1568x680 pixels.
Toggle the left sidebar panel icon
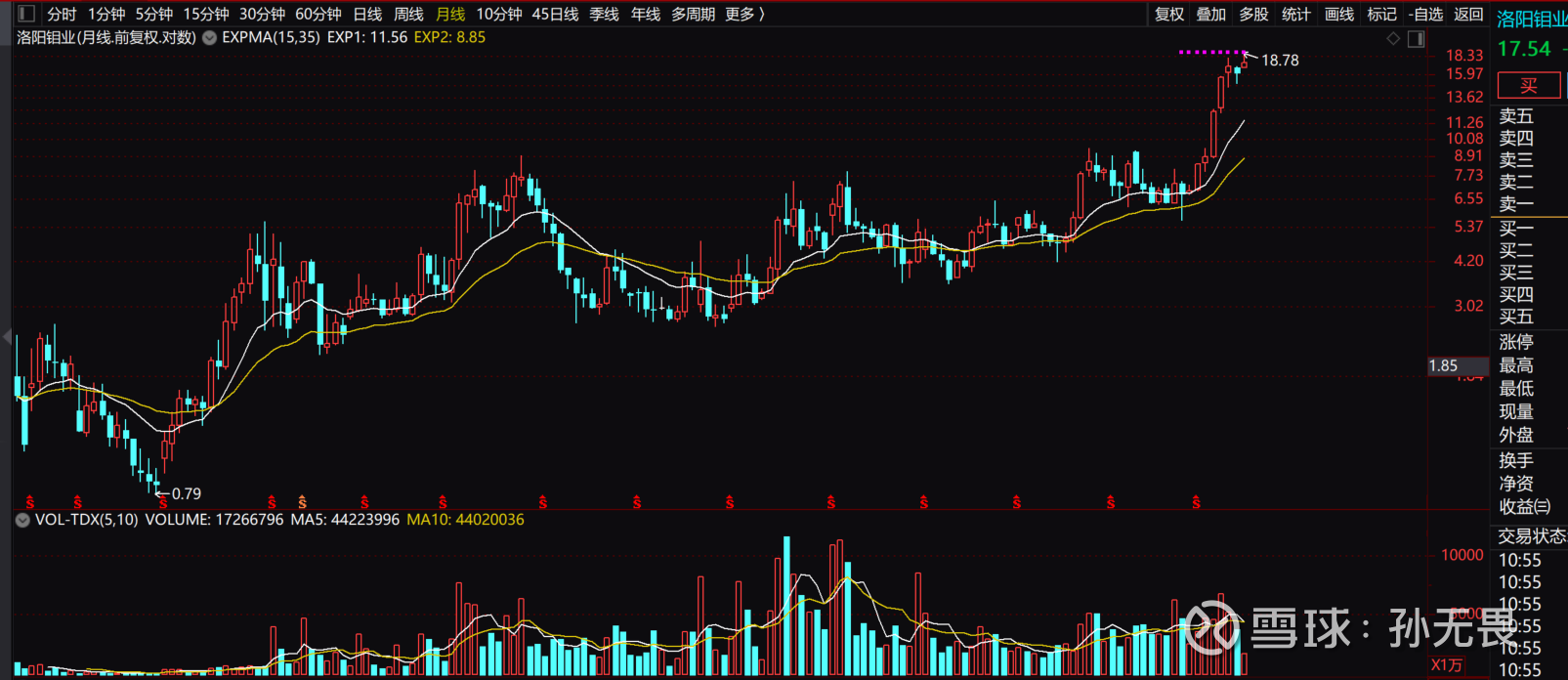tap(26, 14)
